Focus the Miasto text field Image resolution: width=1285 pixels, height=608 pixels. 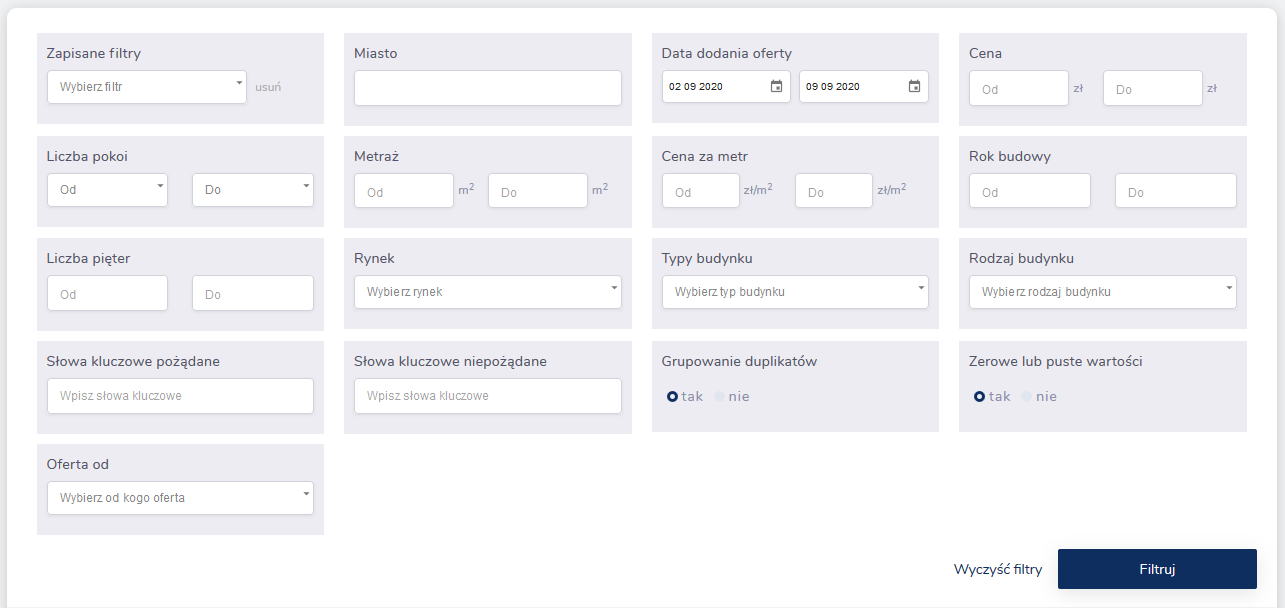[x=488, y=88]
